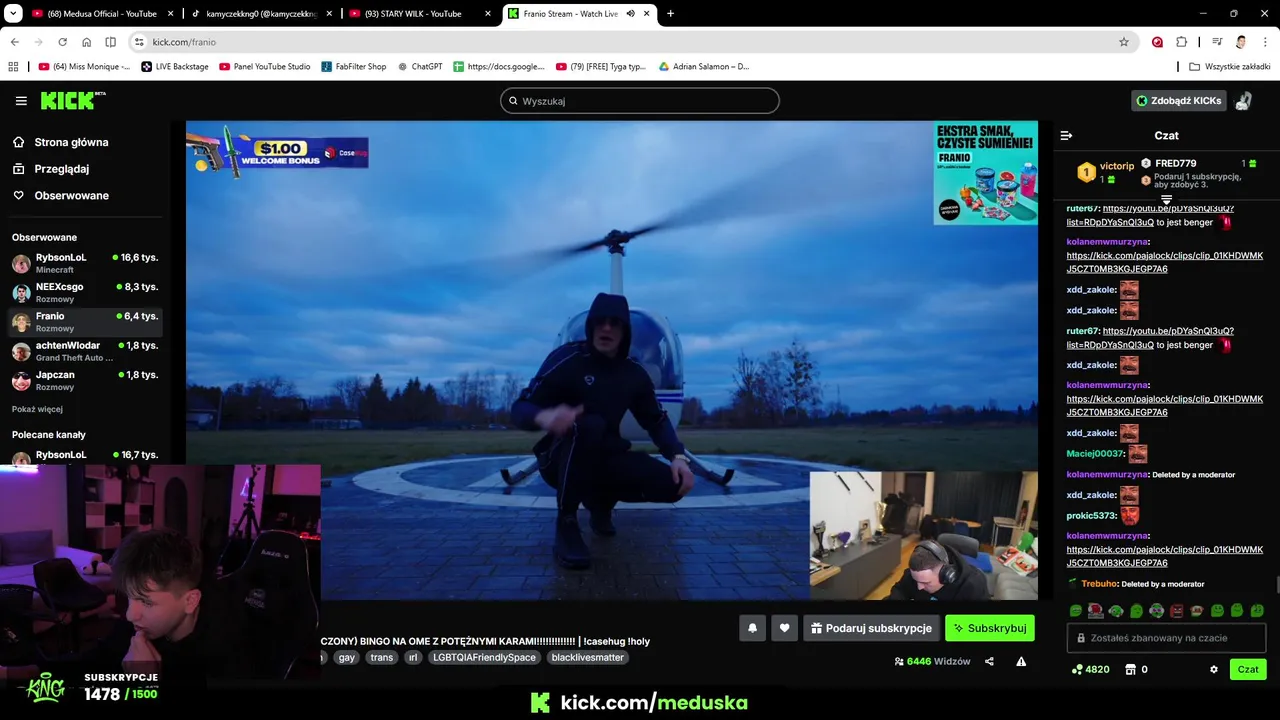
Task: Open a new Chrome tab
Action: pos(670,14)
